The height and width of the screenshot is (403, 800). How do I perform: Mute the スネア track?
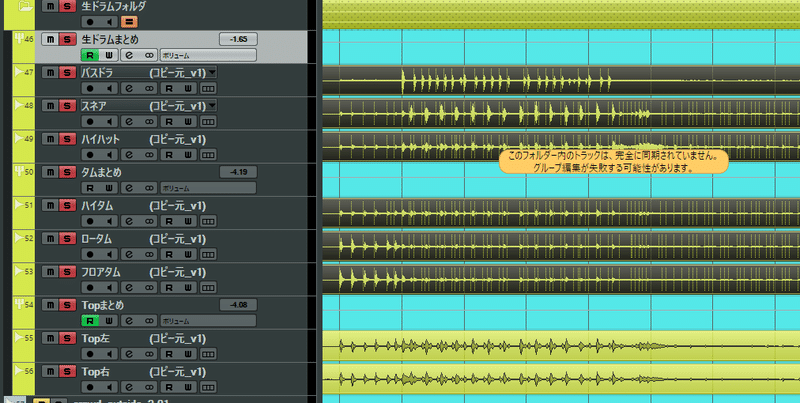pyautogui.click(x=50, y=106)
